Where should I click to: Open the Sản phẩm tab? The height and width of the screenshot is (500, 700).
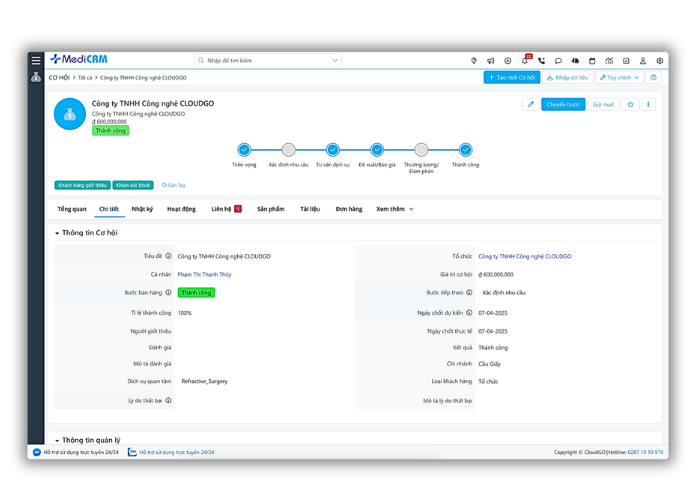tap(271, 209)
